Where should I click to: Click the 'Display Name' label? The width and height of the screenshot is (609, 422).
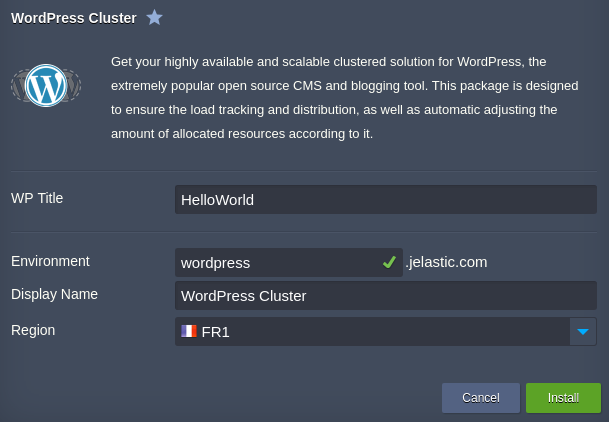click(54, 294)
